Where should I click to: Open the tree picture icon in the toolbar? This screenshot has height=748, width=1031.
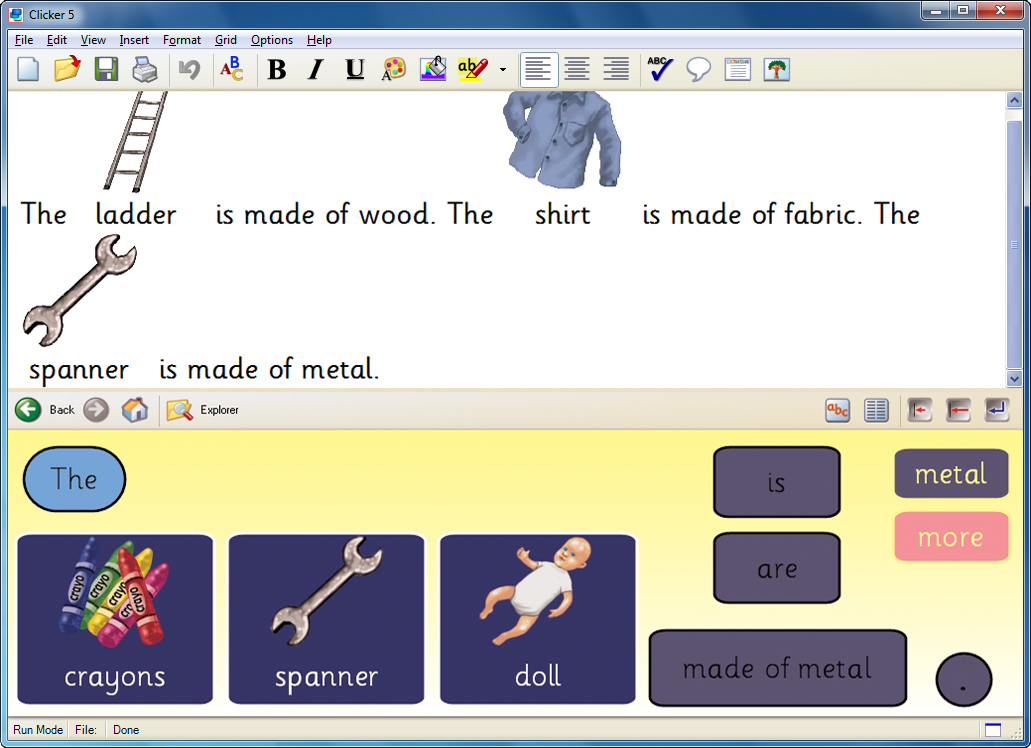click(777, 69)
